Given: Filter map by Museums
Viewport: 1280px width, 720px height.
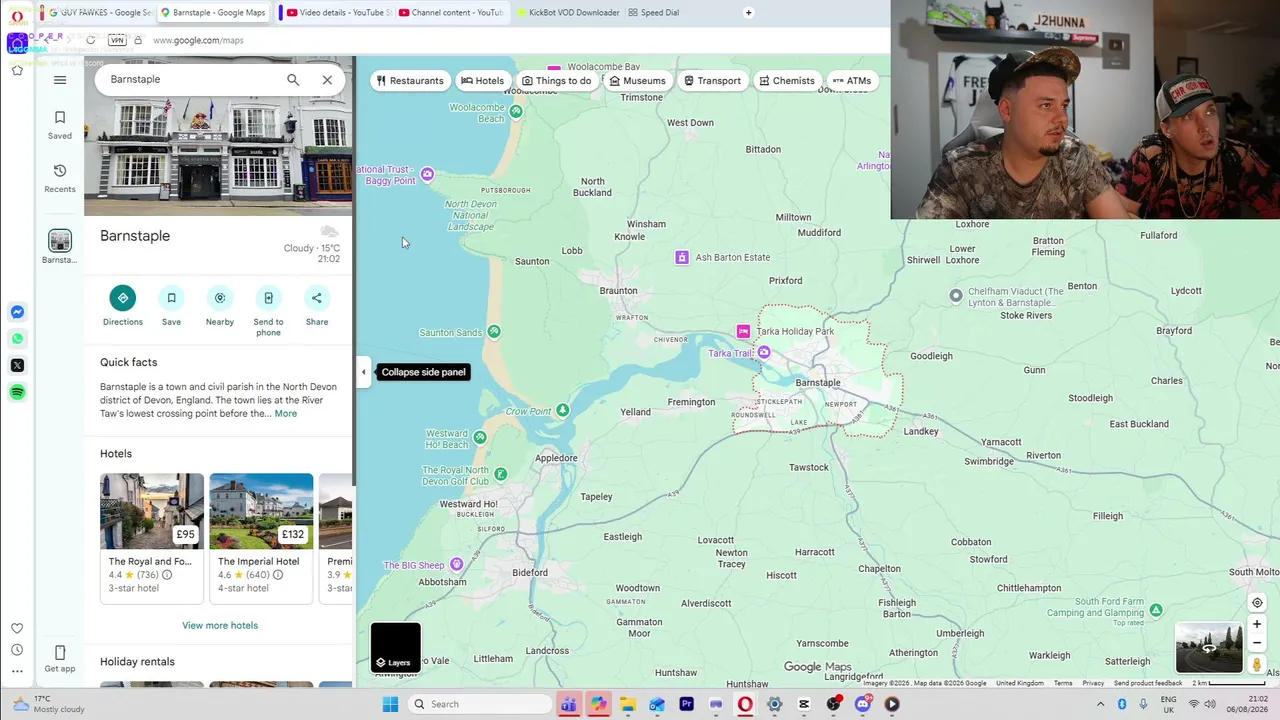Looking at the screenshot, I should [637, 81].
